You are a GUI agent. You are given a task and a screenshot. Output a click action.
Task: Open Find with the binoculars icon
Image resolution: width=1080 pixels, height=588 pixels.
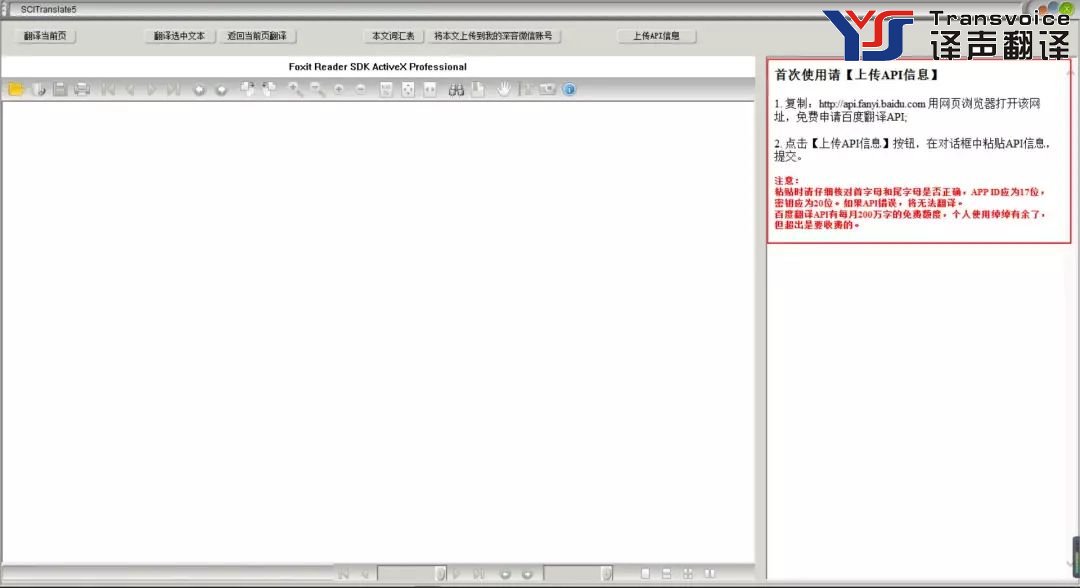point(456,90)
